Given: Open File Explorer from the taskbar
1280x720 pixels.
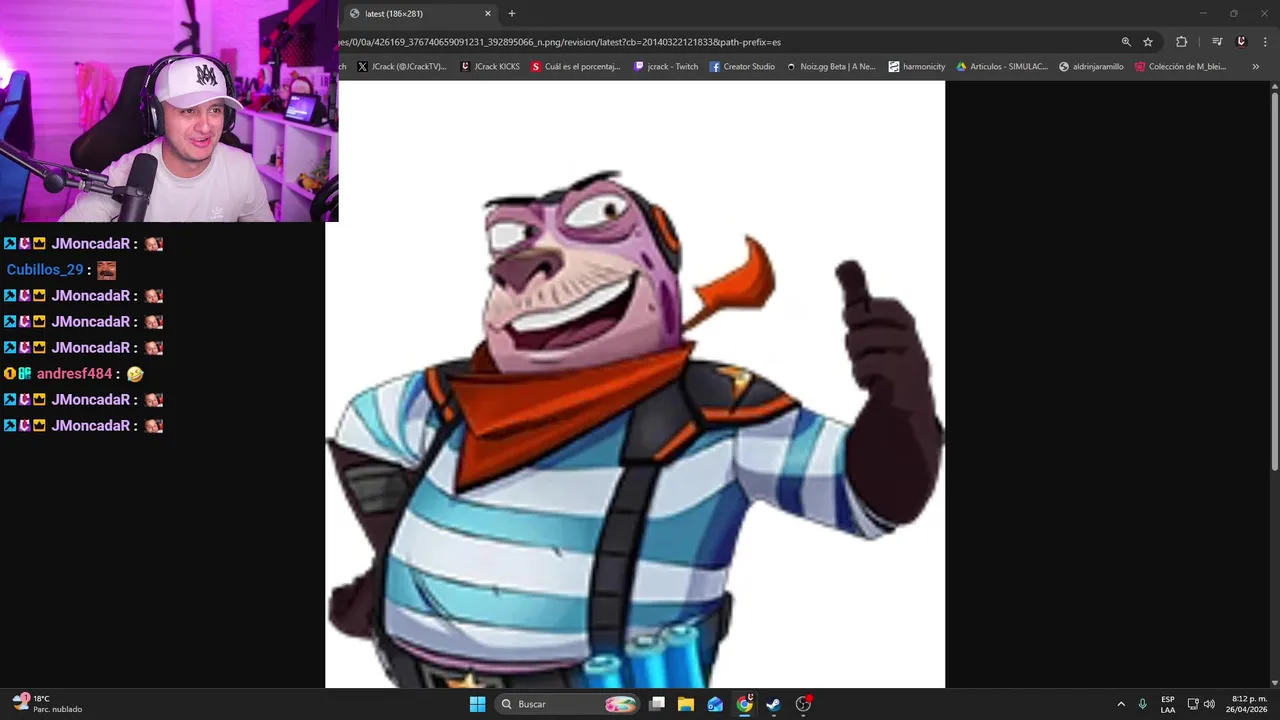Looking at the screenshot, I should coord(686,704).
